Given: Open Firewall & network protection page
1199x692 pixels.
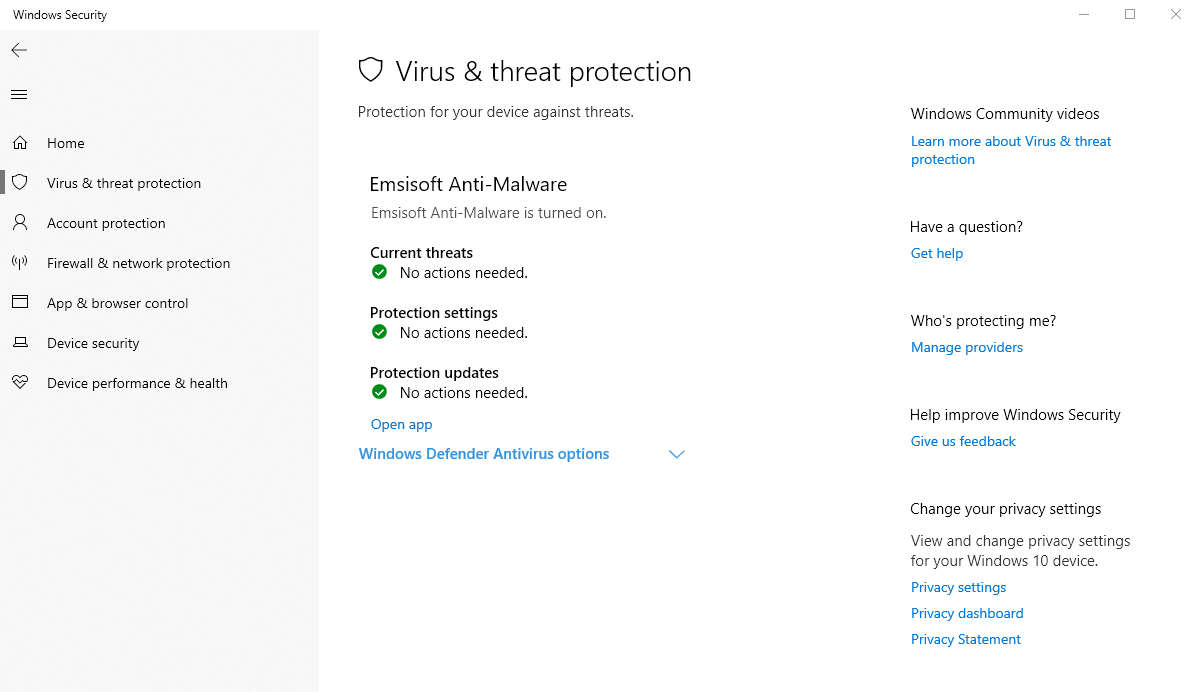Looking at the screenshot, I should click(x=138, y=263).
